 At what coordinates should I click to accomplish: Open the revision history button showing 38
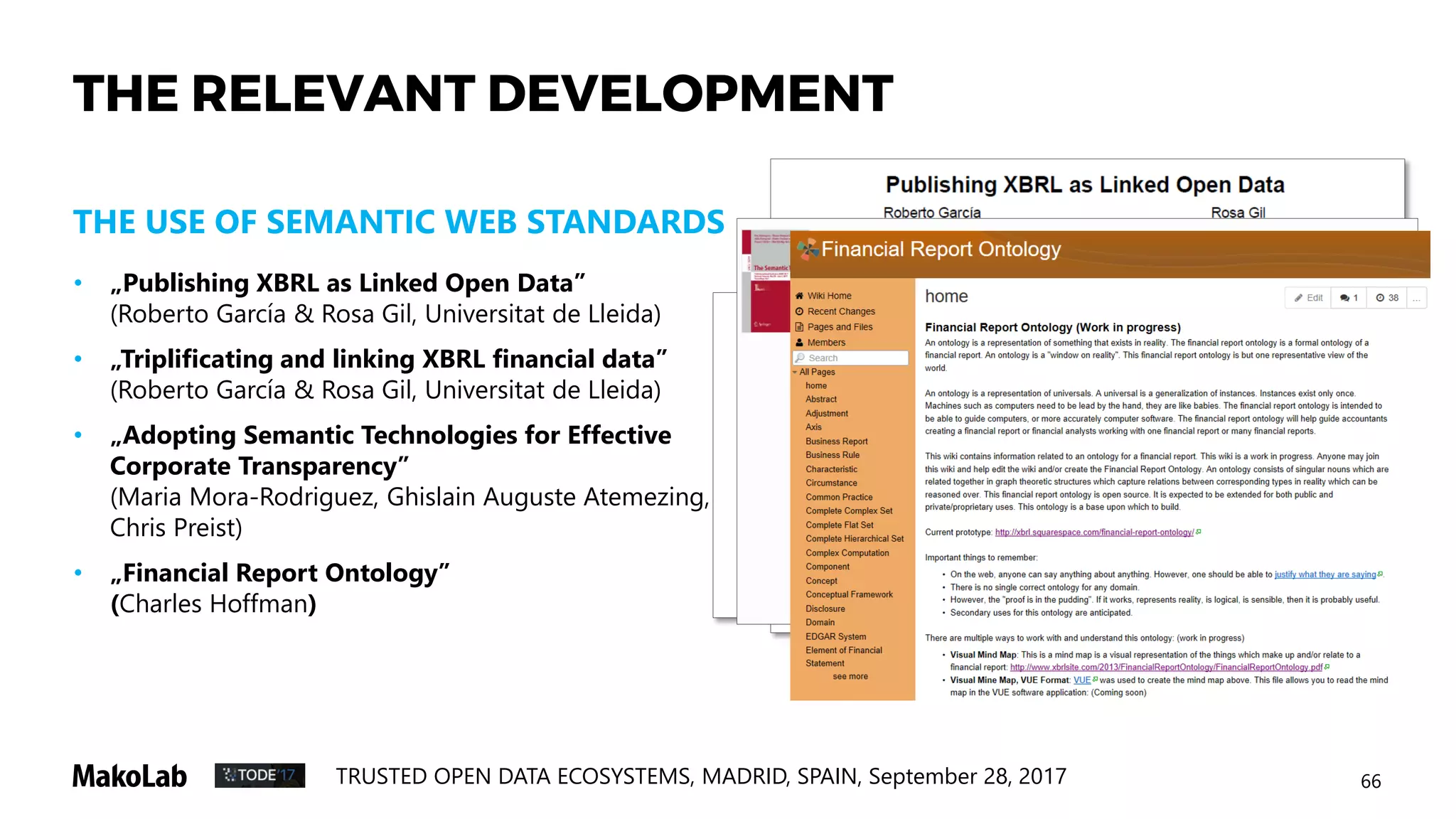1387,298
